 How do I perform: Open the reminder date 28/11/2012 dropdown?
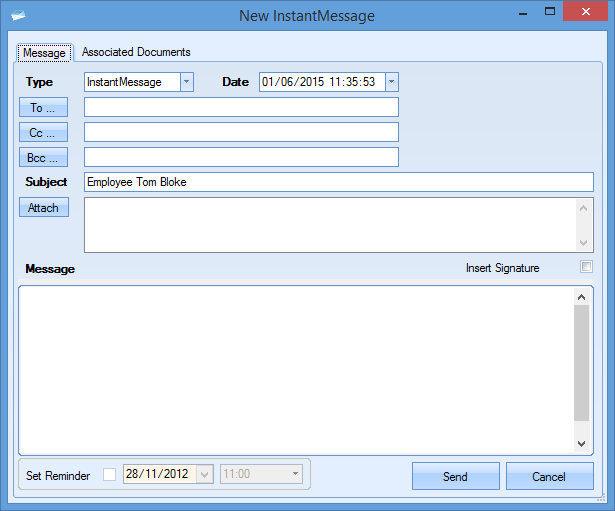206,474
